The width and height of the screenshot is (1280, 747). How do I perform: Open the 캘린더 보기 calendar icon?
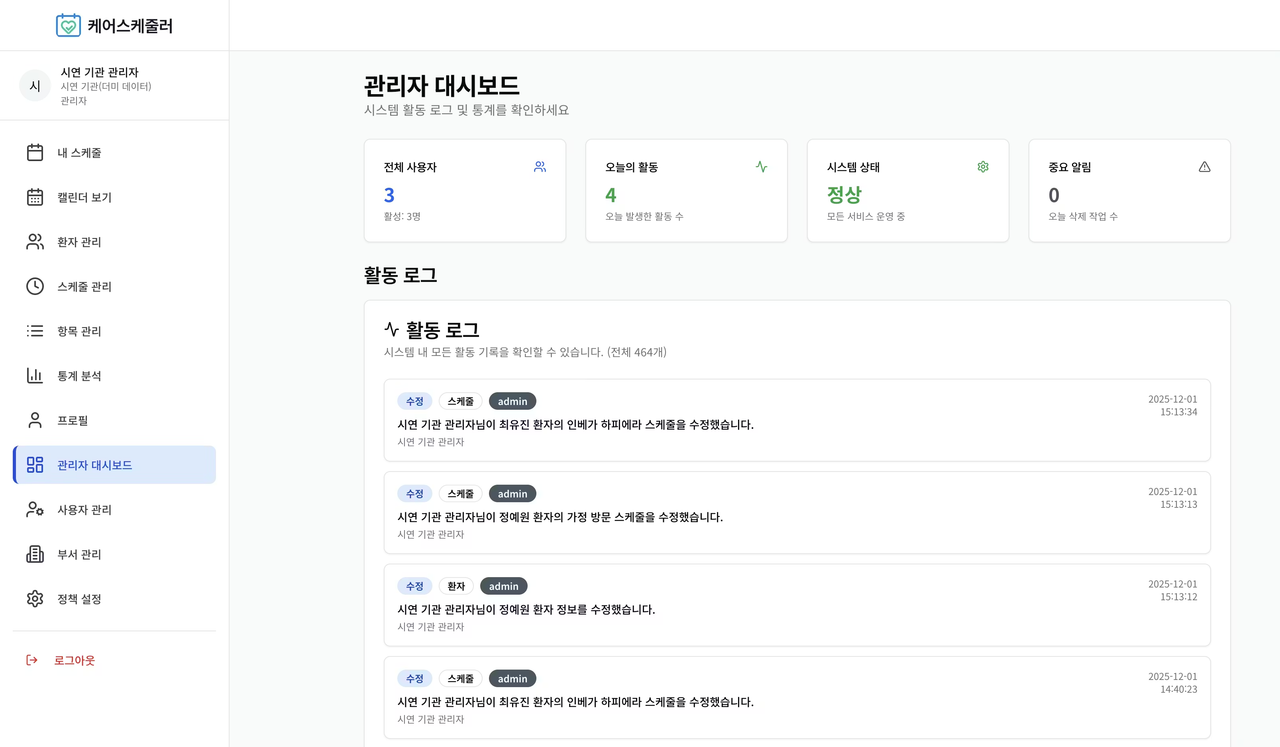tap(34, 197)
